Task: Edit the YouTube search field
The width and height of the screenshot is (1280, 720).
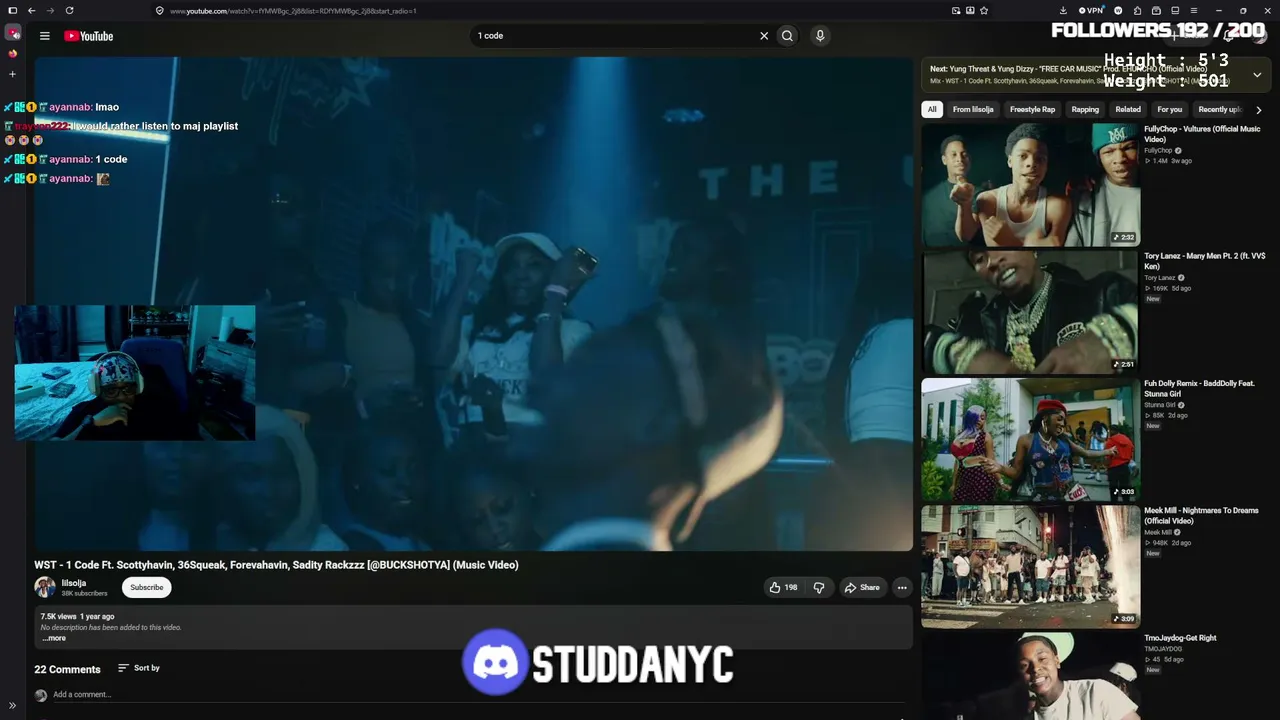Action: coord(614,36)
